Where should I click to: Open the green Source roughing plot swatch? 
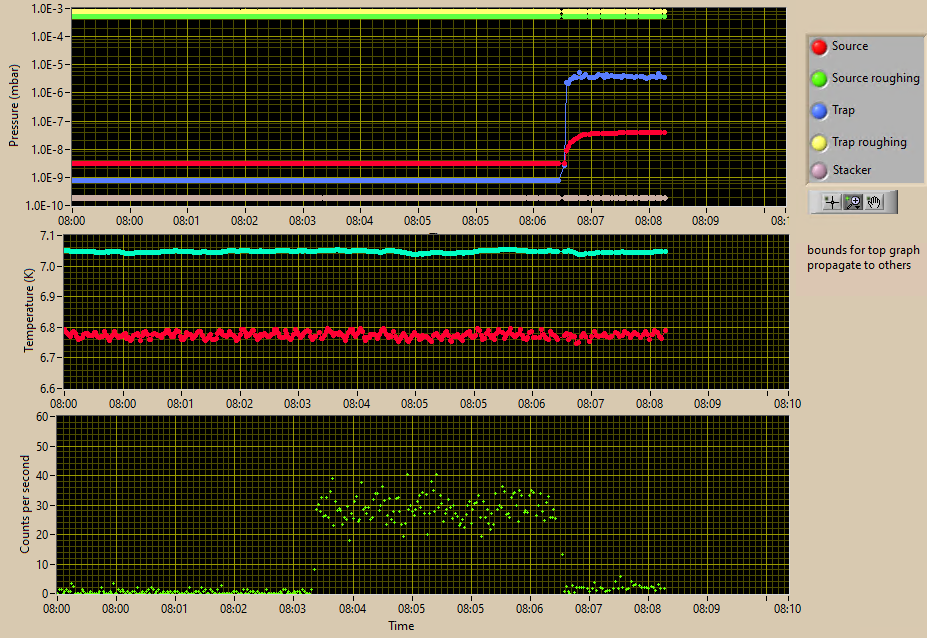(819, 79)
